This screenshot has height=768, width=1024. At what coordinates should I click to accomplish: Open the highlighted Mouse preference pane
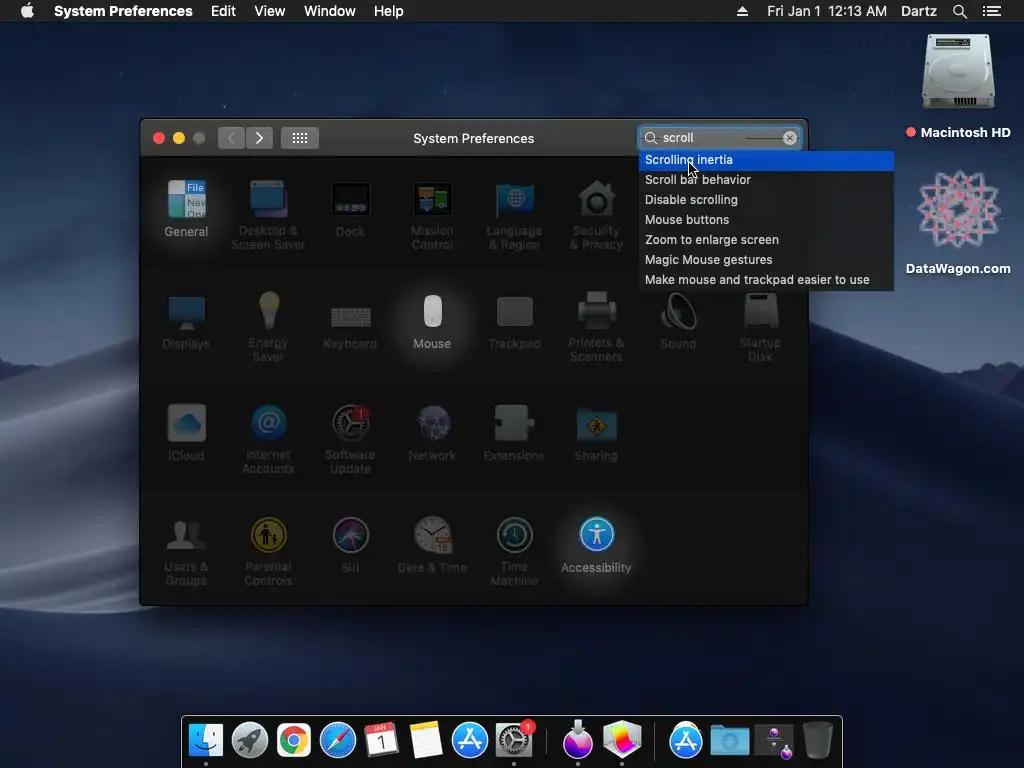point(432,321)
